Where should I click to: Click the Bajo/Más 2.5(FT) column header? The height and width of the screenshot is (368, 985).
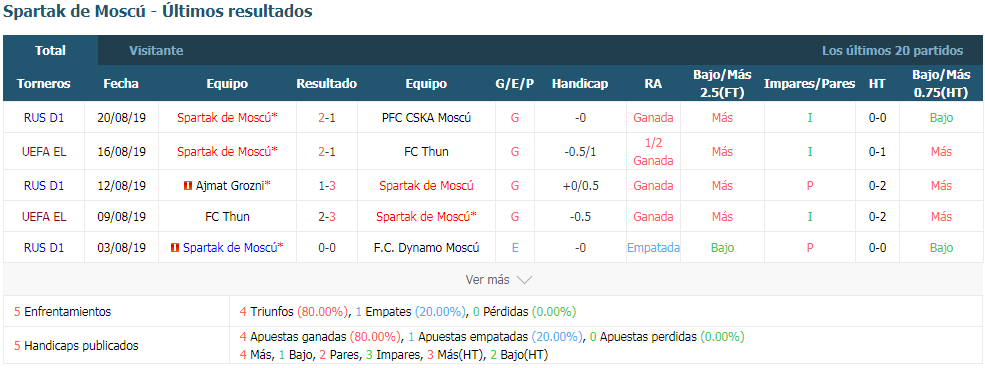(722, 84)
